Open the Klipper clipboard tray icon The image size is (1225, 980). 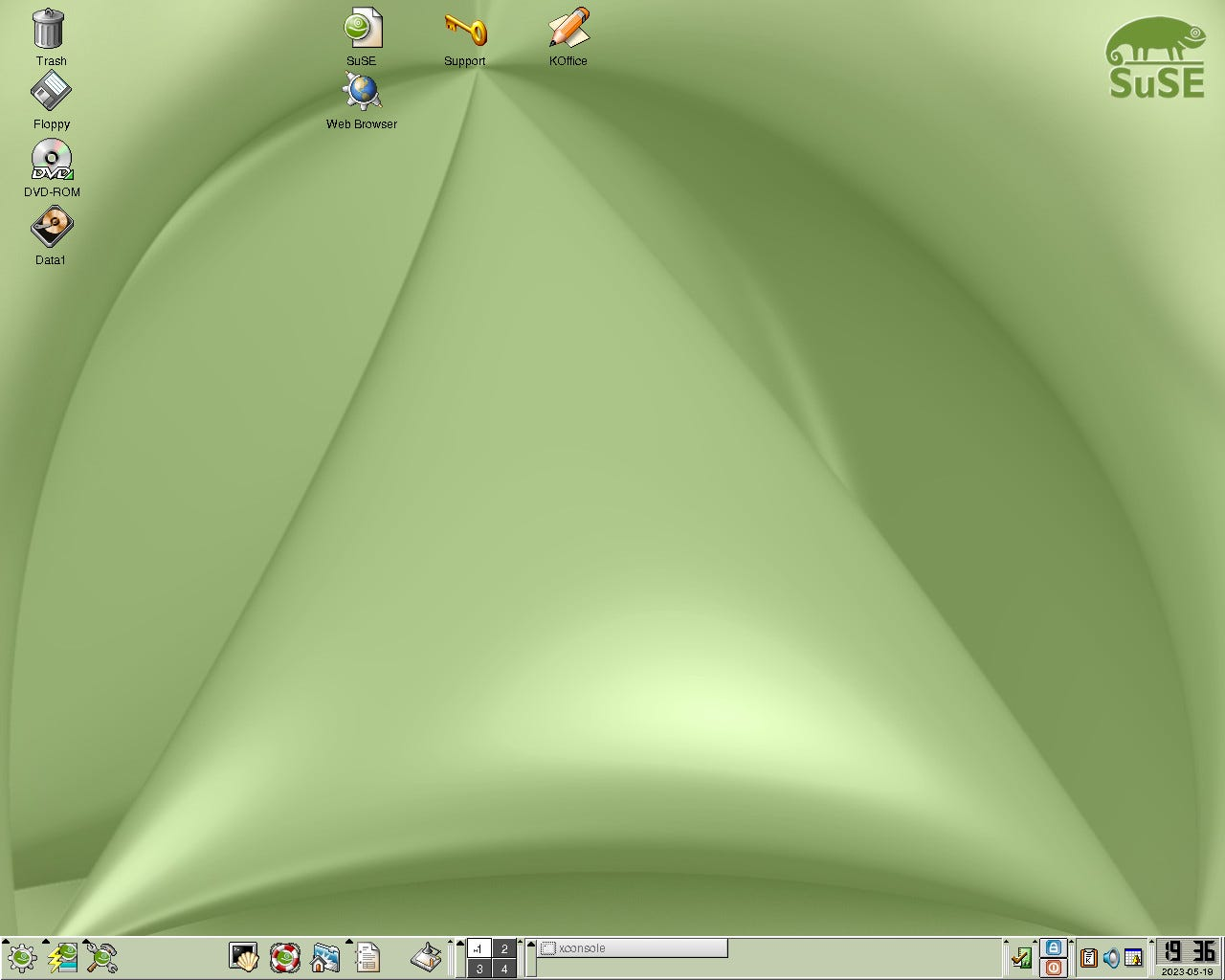pos(1088,957)
